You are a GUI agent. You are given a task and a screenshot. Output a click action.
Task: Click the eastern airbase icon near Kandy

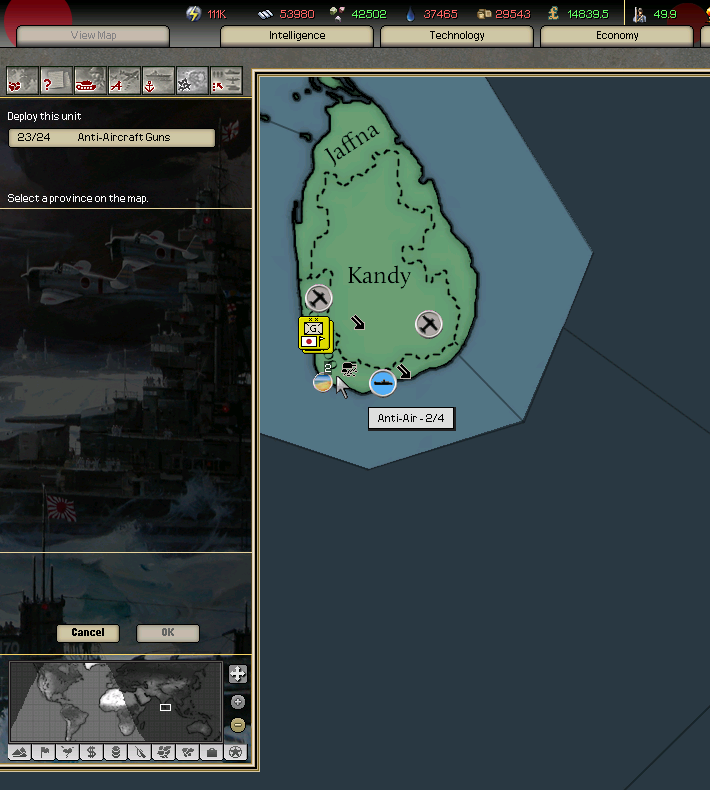(429, 323)
